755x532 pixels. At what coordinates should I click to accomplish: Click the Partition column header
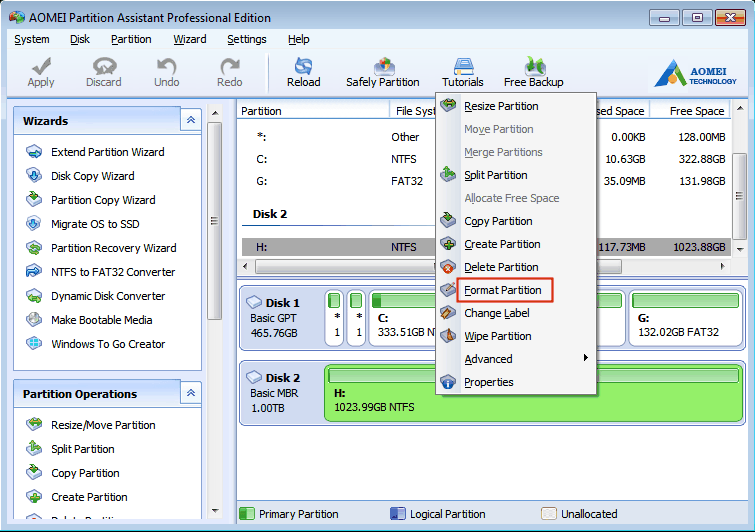click(x=313, y=111)
